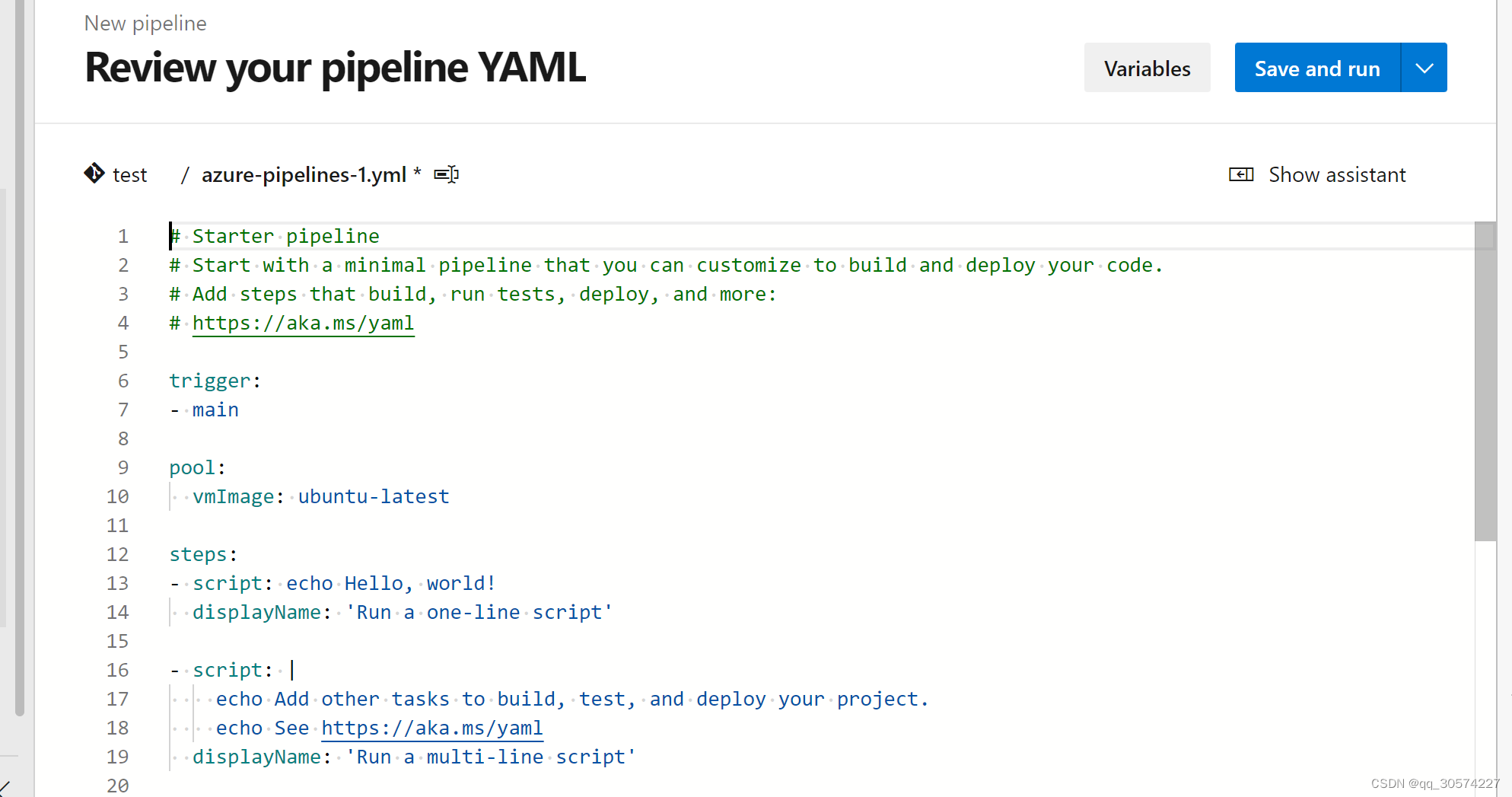Open the aka.ms/yaml link on line 18

pyautogui.click(x=431, y=728)
